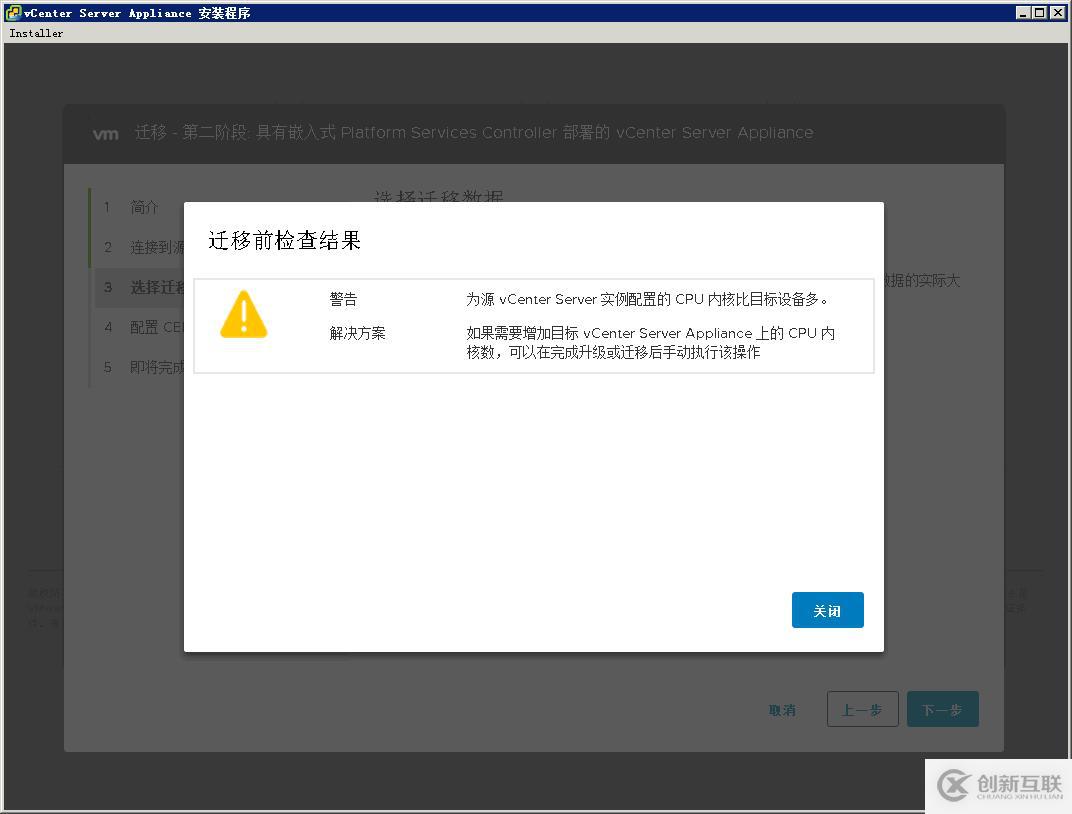The image size is (1072, 814).
Task: Select wizard step 2 连接到源
Action: click(137, 247)
